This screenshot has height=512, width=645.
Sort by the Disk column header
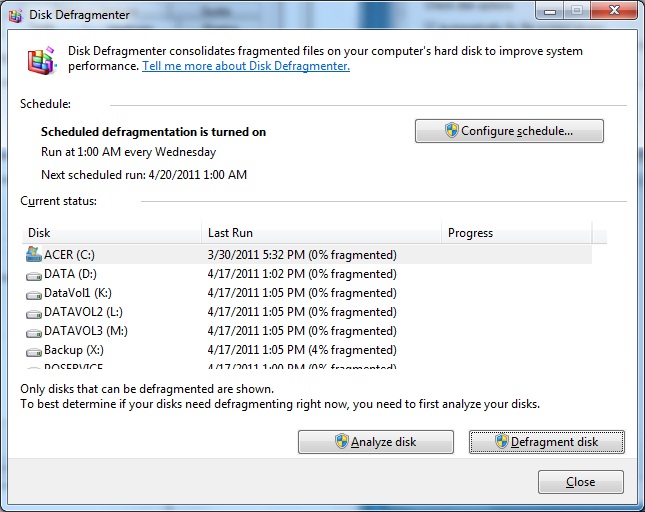coord(111,233)
